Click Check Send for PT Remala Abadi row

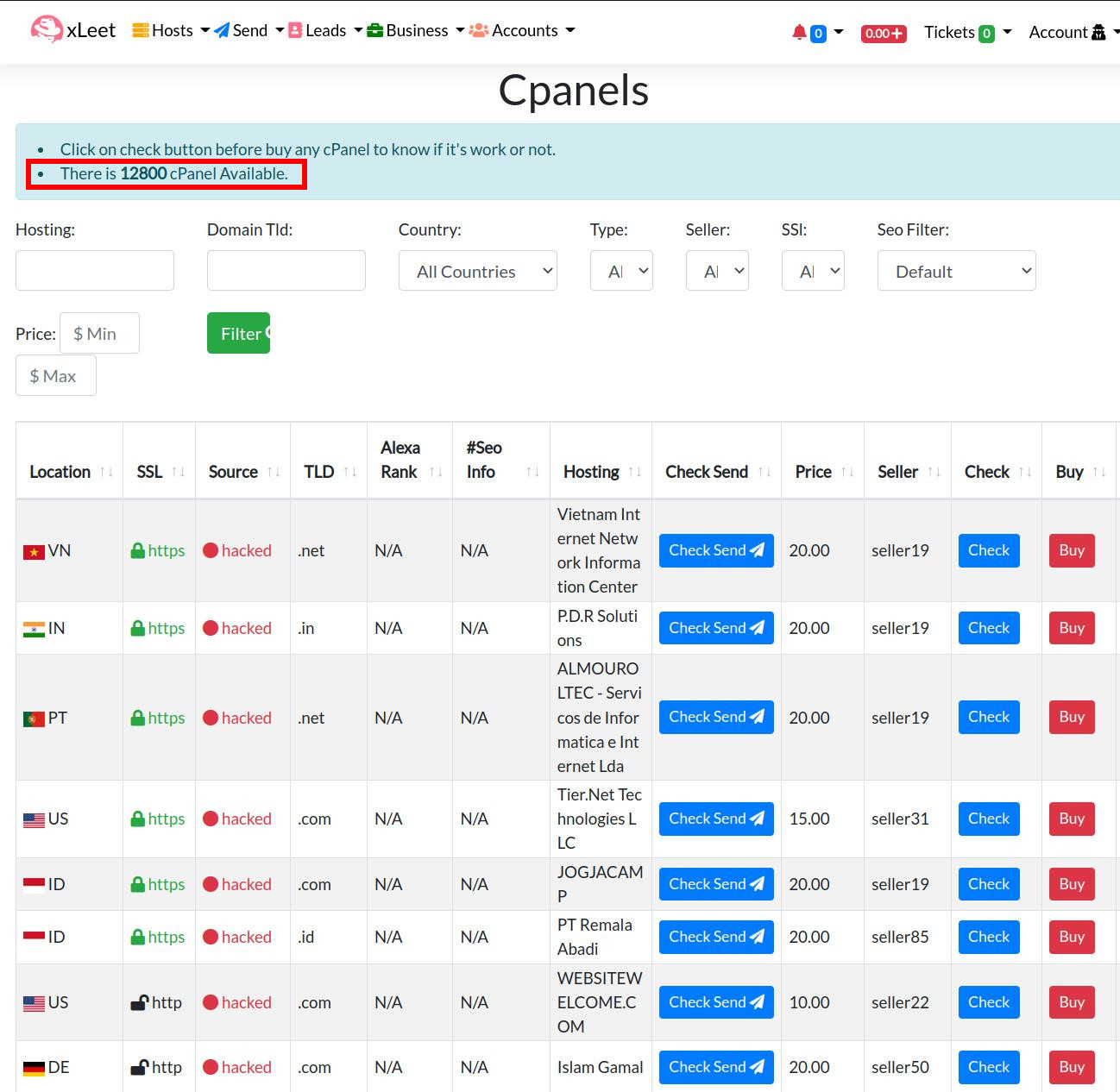[x=716, y=937]
